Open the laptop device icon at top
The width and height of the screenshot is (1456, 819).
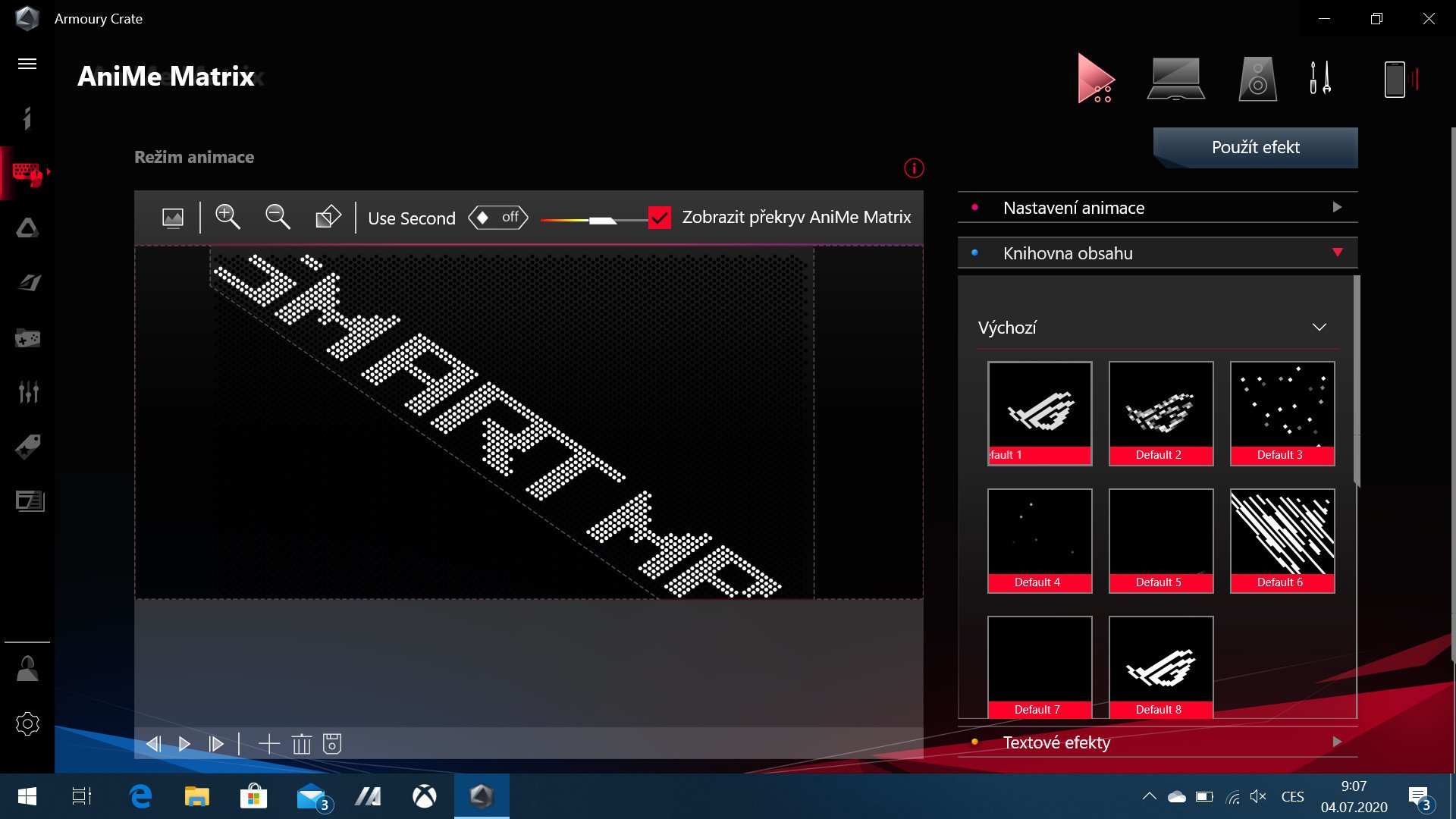pos(1175,79)
